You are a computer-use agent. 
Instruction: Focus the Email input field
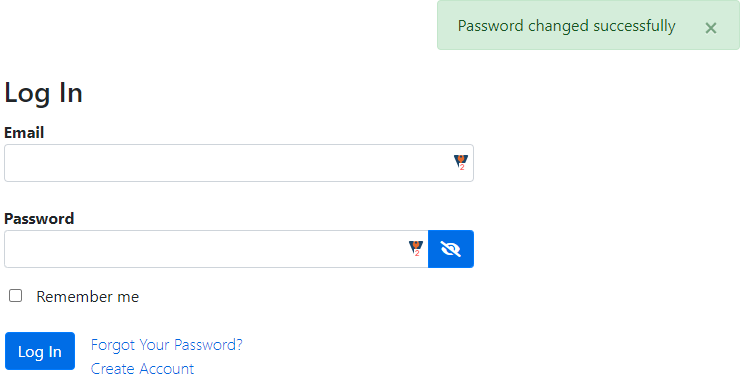(239, 163)
